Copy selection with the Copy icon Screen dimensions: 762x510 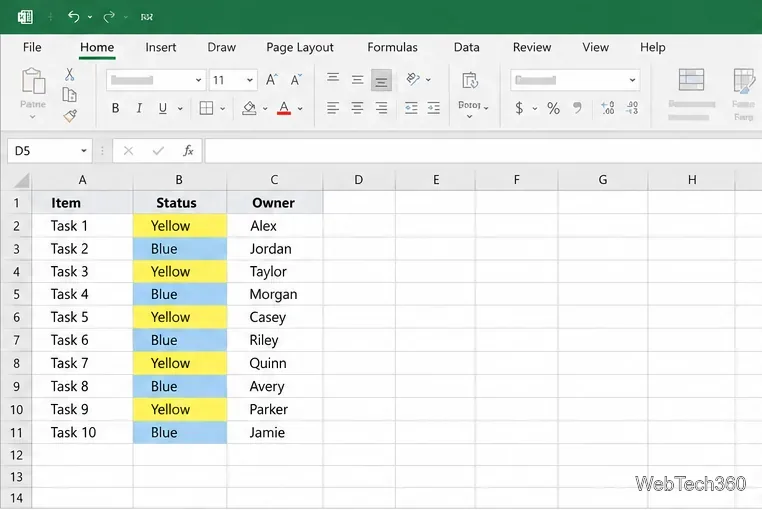point(69,95)
